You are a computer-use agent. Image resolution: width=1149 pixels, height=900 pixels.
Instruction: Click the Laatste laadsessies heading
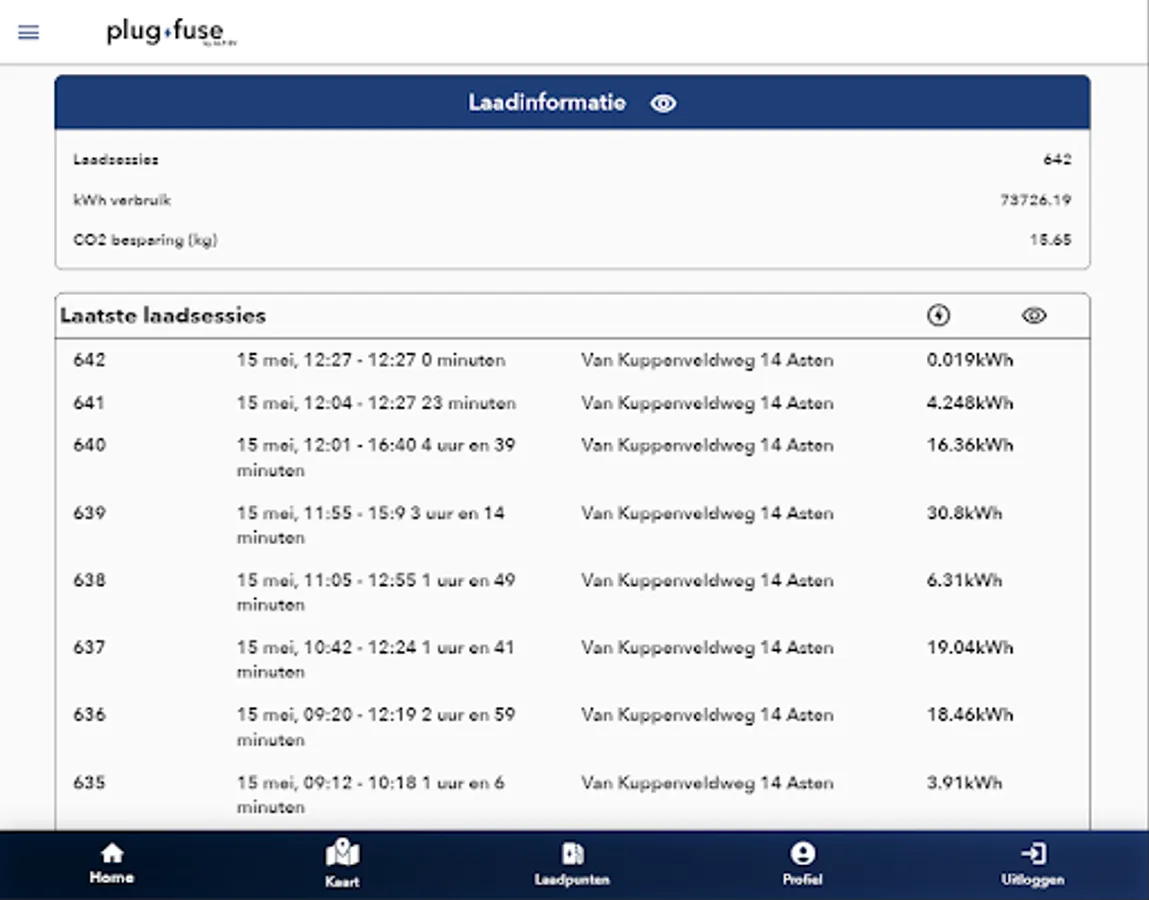pos(163,316)
